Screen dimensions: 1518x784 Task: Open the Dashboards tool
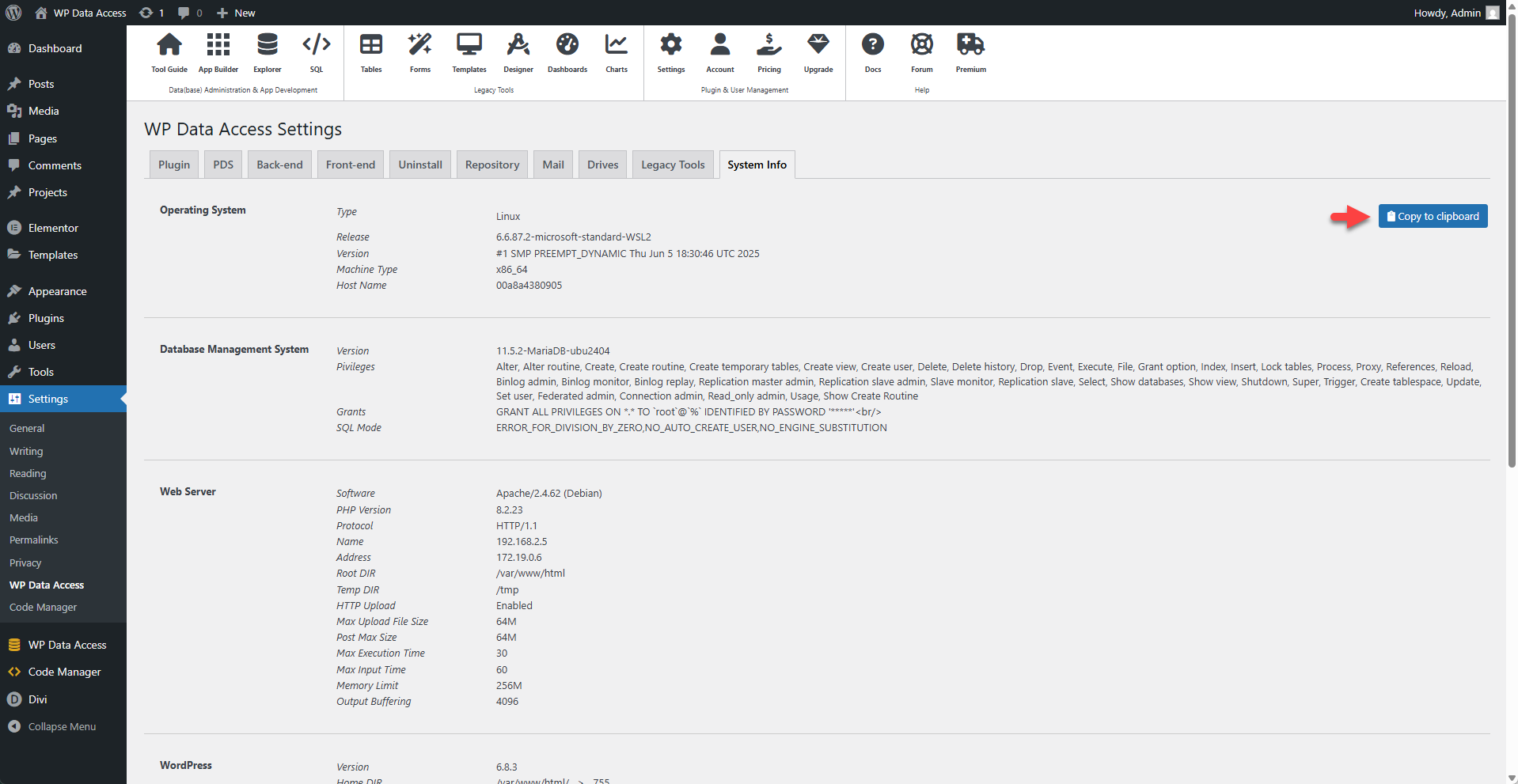click(567, 51)
